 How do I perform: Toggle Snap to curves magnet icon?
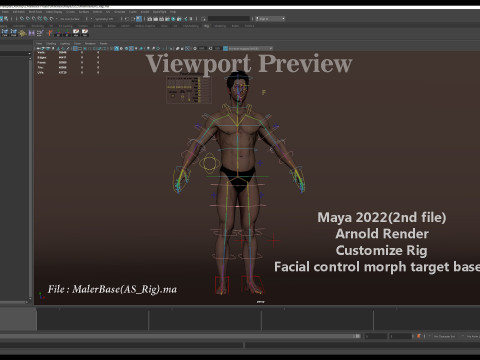click(x=28, y=19)
